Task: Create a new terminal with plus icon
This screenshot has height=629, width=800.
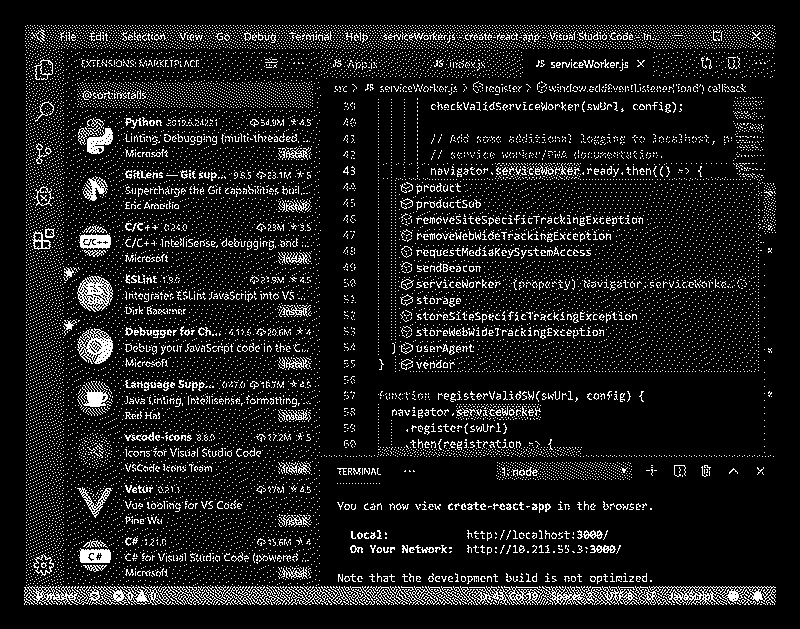Action: pos(652,470)
